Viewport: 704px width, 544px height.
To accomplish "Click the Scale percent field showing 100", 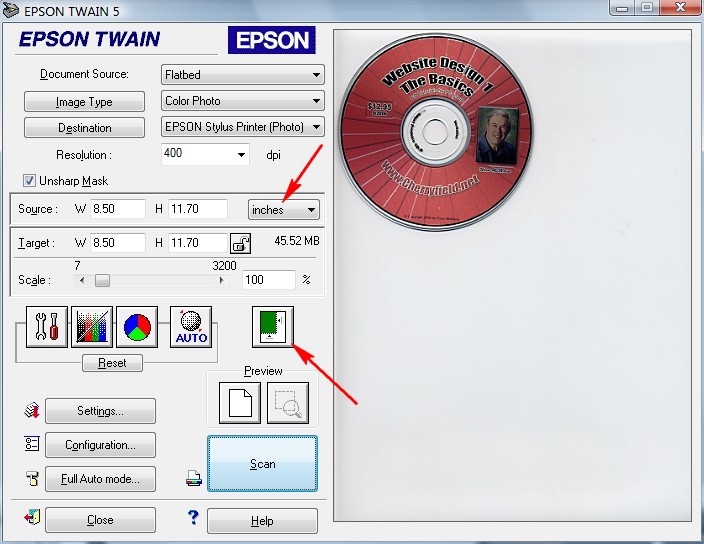I will pyautogui.click(x=269, y=280).
